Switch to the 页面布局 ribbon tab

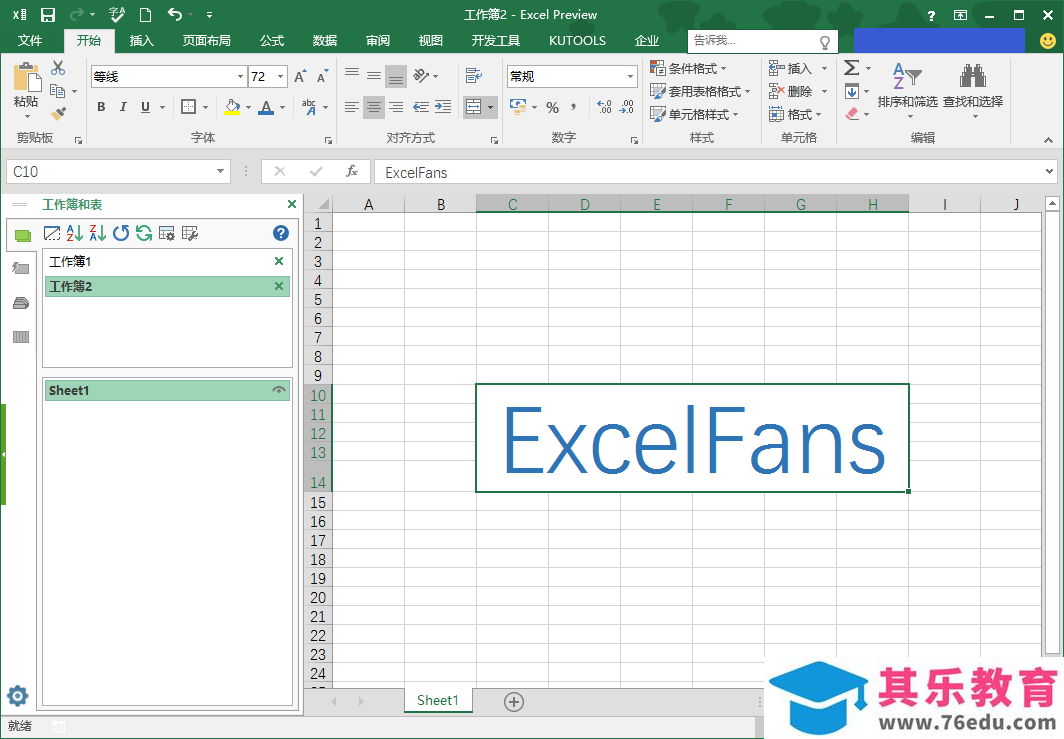click(206, 41)
